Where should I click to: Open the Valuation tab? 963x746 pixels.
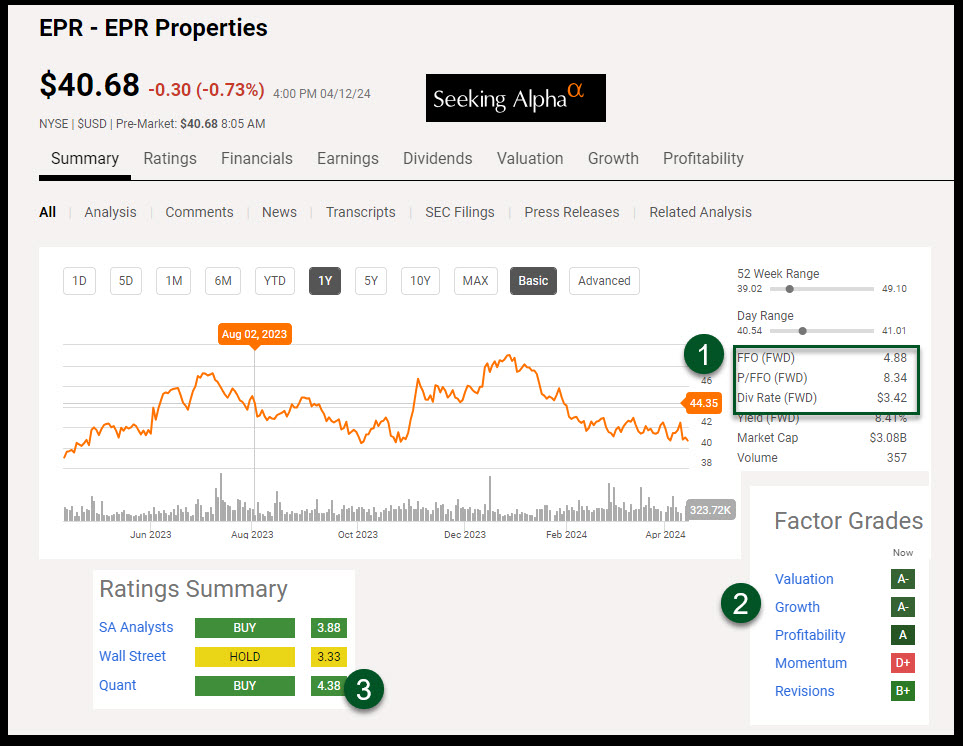[530, 158]
